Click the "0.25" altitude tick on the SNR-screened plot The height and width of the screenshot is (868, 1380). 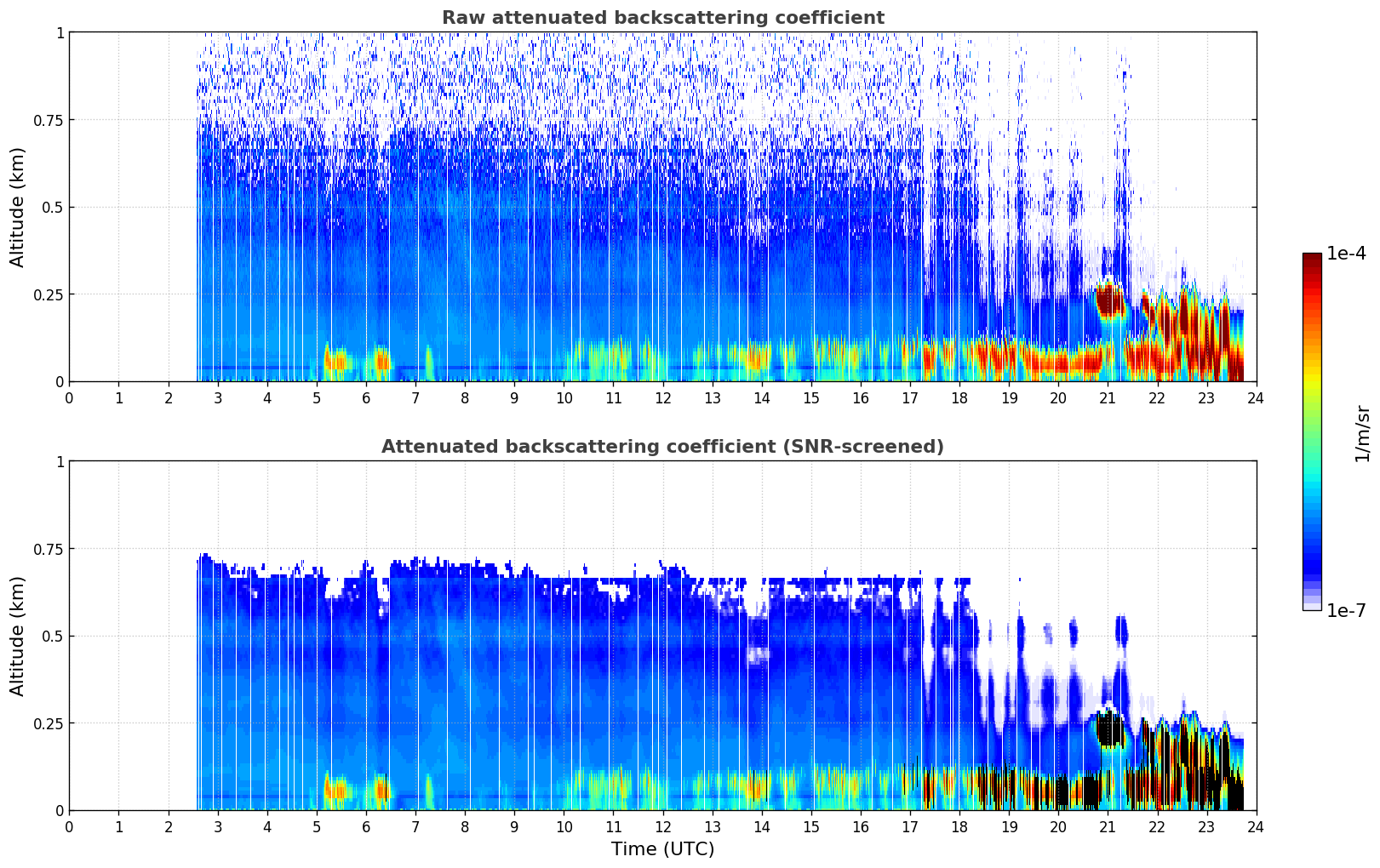point(48,723)
